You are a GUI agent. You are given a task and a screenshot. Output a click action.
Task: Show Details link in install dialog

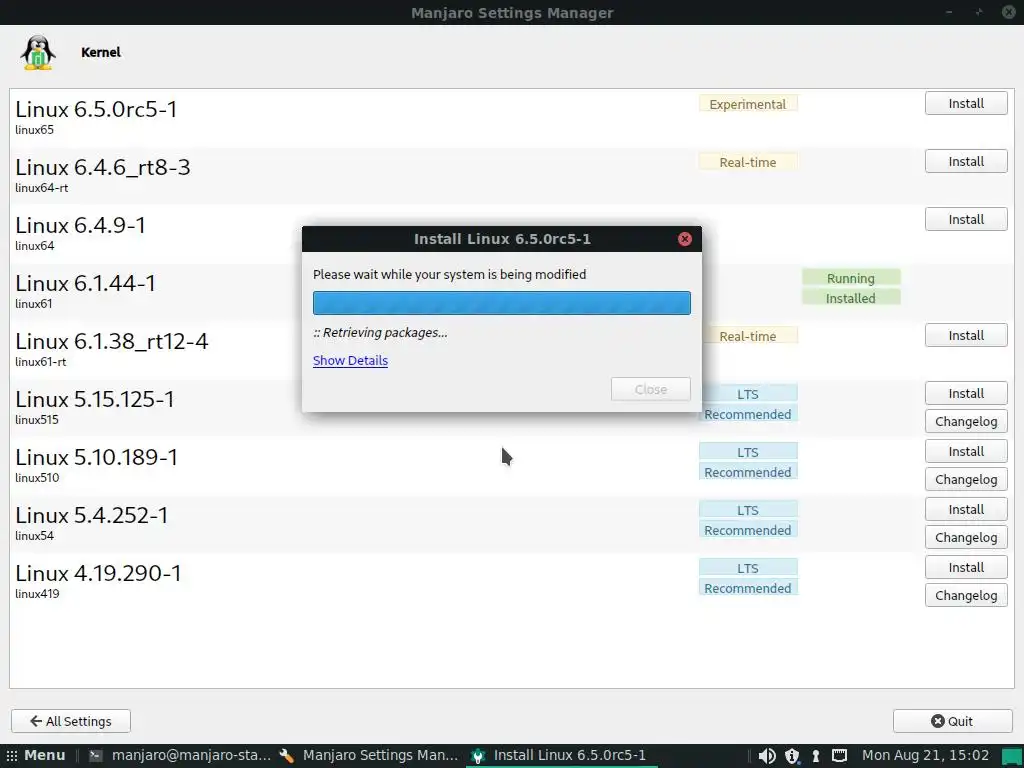pos(350,360)
